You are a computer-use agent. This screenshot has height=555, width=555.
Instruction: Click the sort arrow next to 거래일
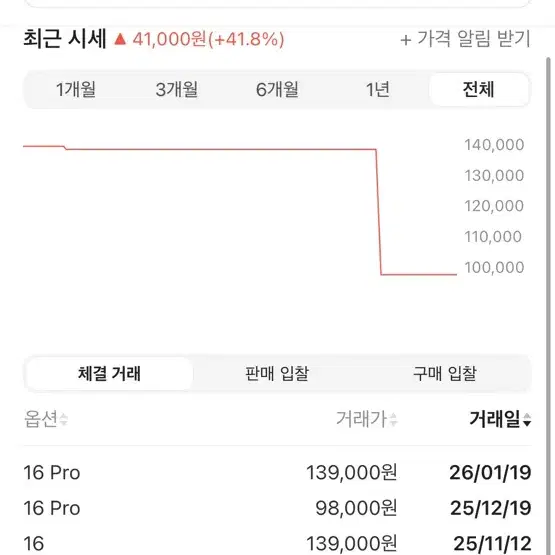pos(527,419)
